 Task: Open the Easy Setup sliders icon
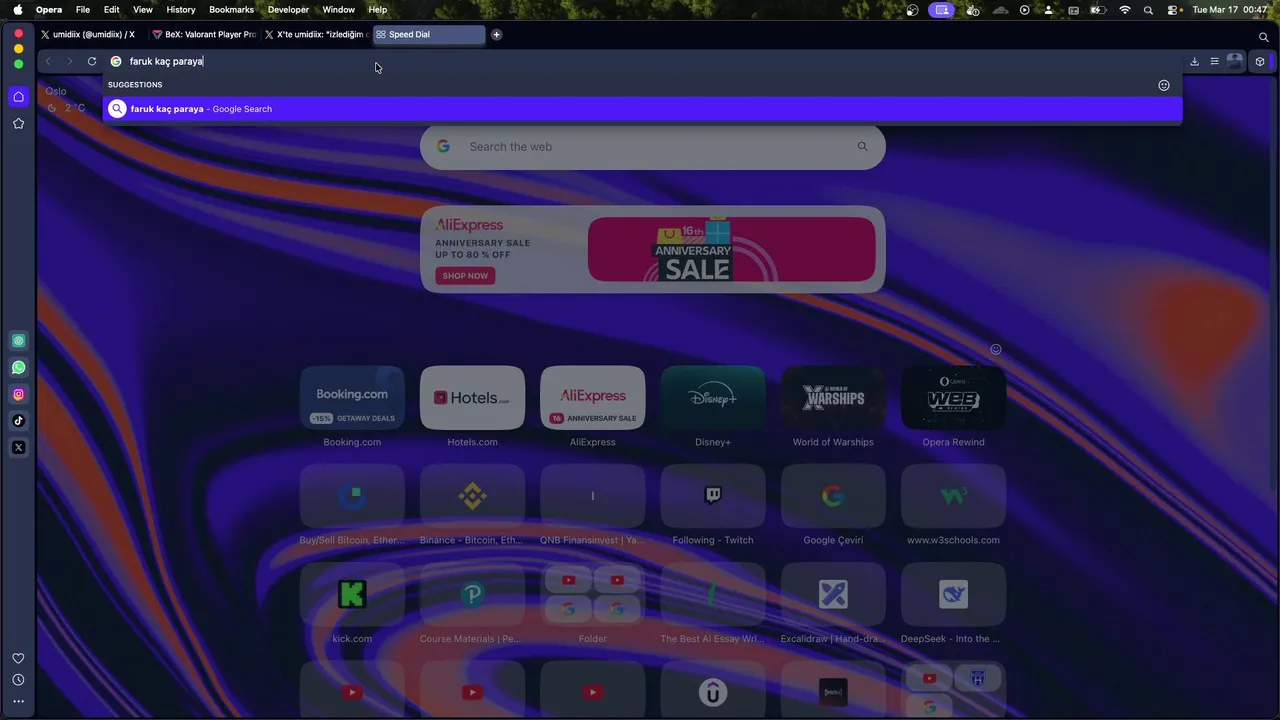click(1214, 61)
